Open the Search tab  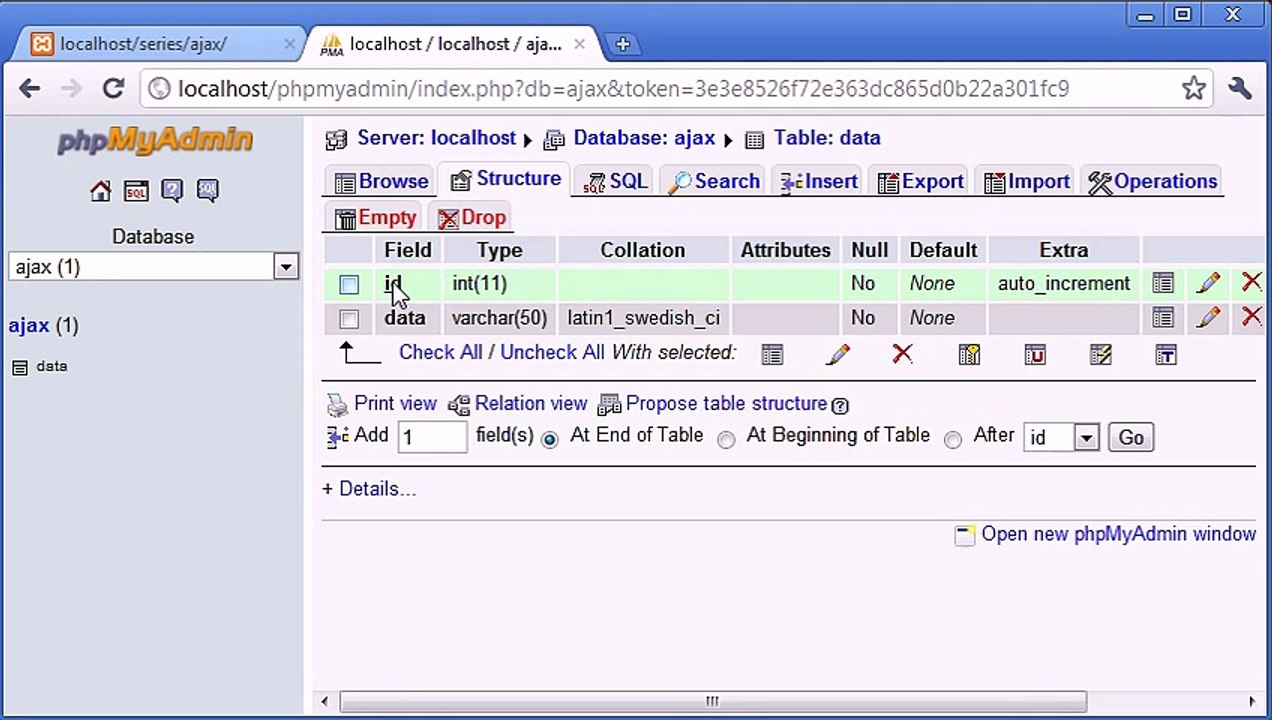click(x=713, y=181)
